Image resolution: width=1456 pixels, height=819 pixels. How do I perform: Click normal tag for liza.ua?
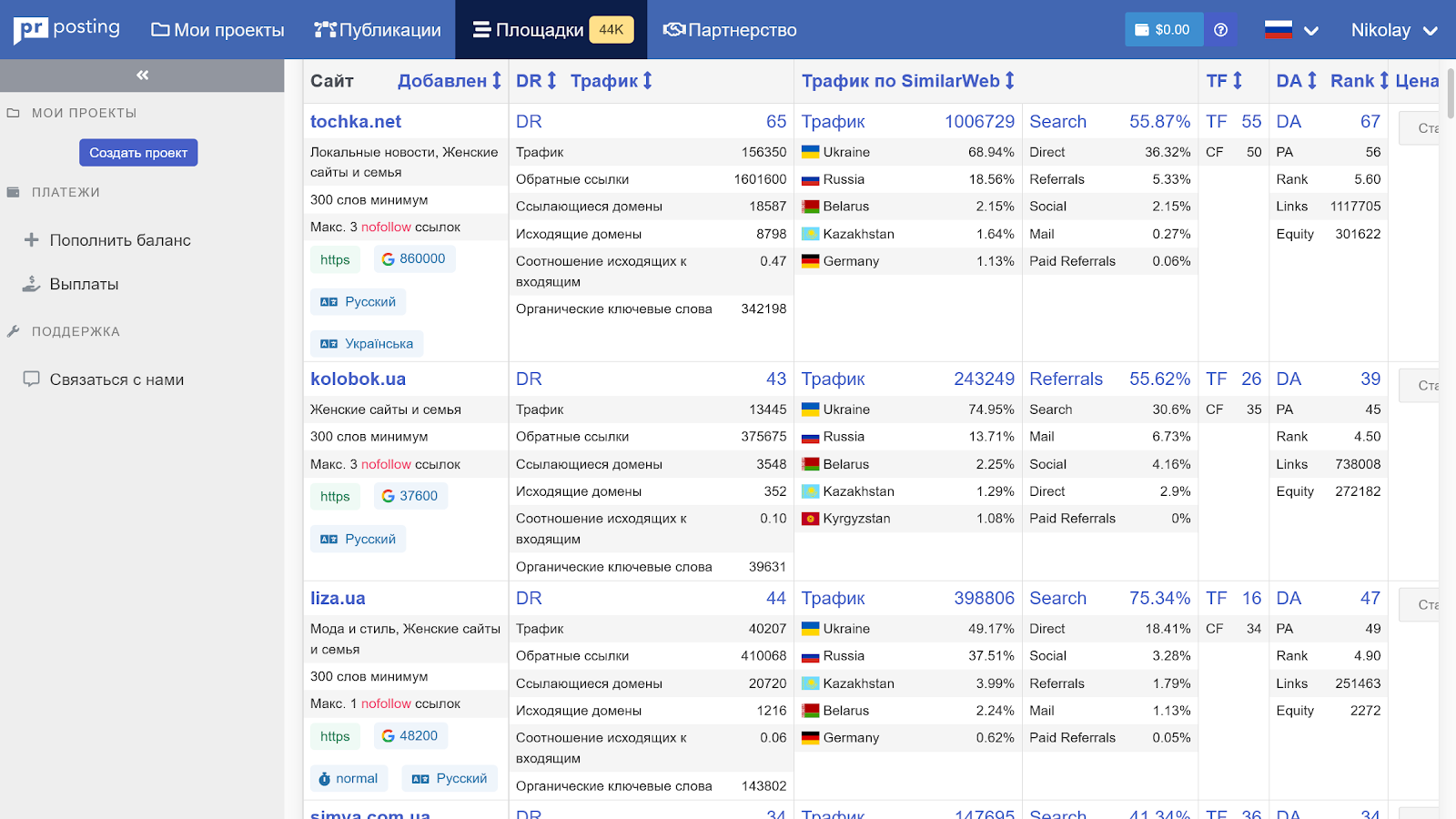click(349, 779)
